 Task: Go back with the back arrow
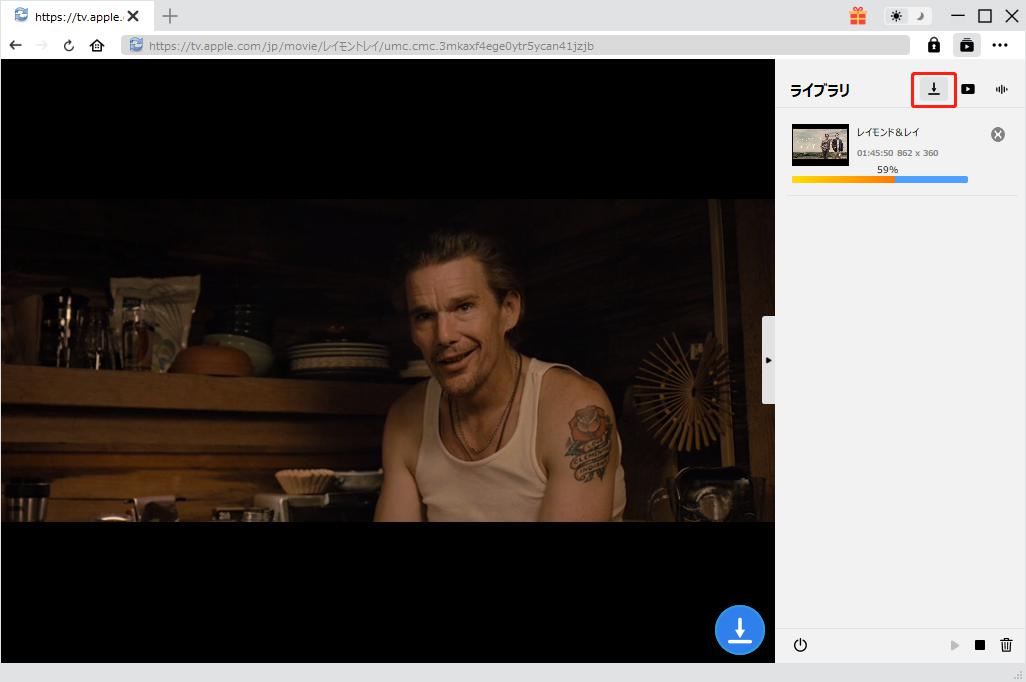(16, 45)
